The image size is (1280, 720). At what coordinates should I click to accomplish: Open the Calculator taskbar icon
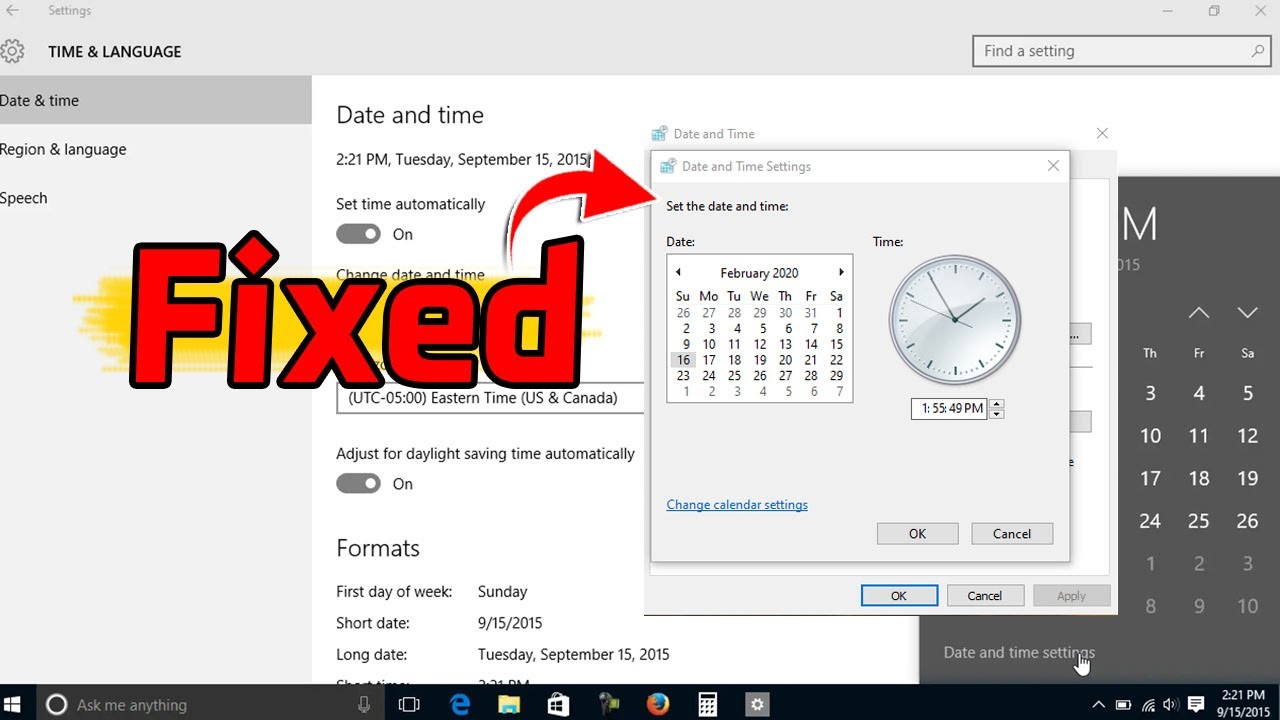coord(707,704)
